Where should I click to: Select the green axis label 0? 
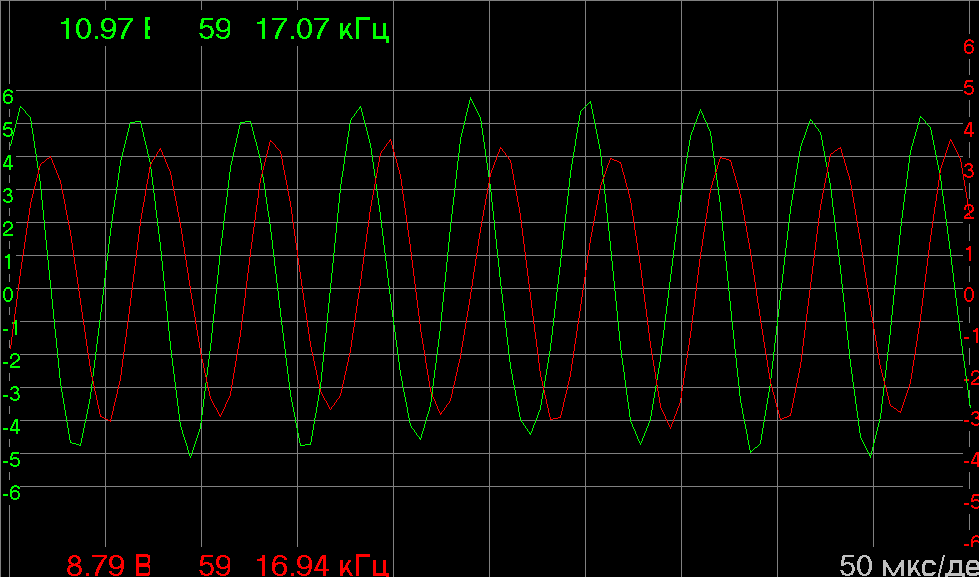pos(8,294)
